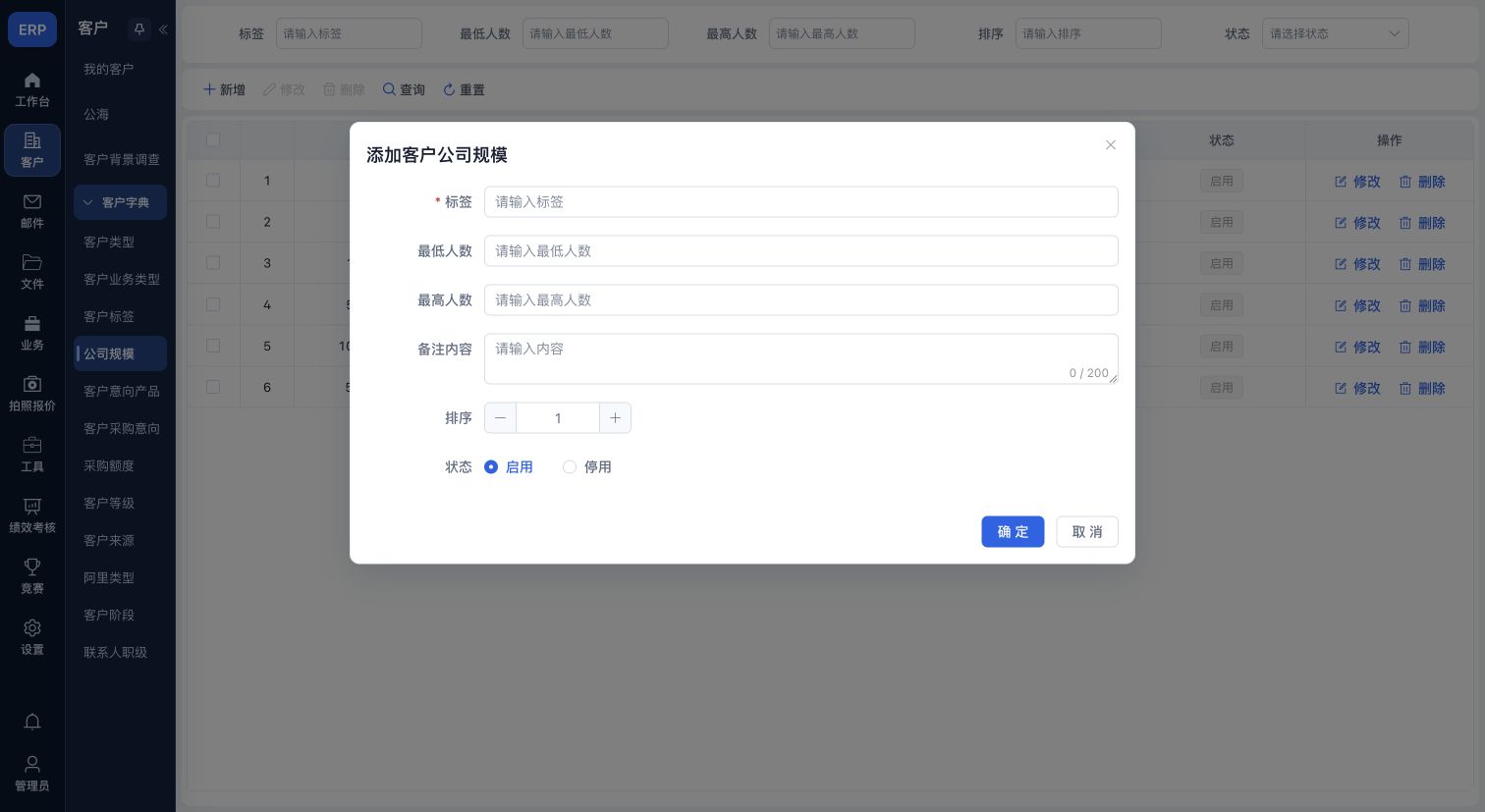
Task: Open the 绩效考核 section
Action: pos(32,515)
